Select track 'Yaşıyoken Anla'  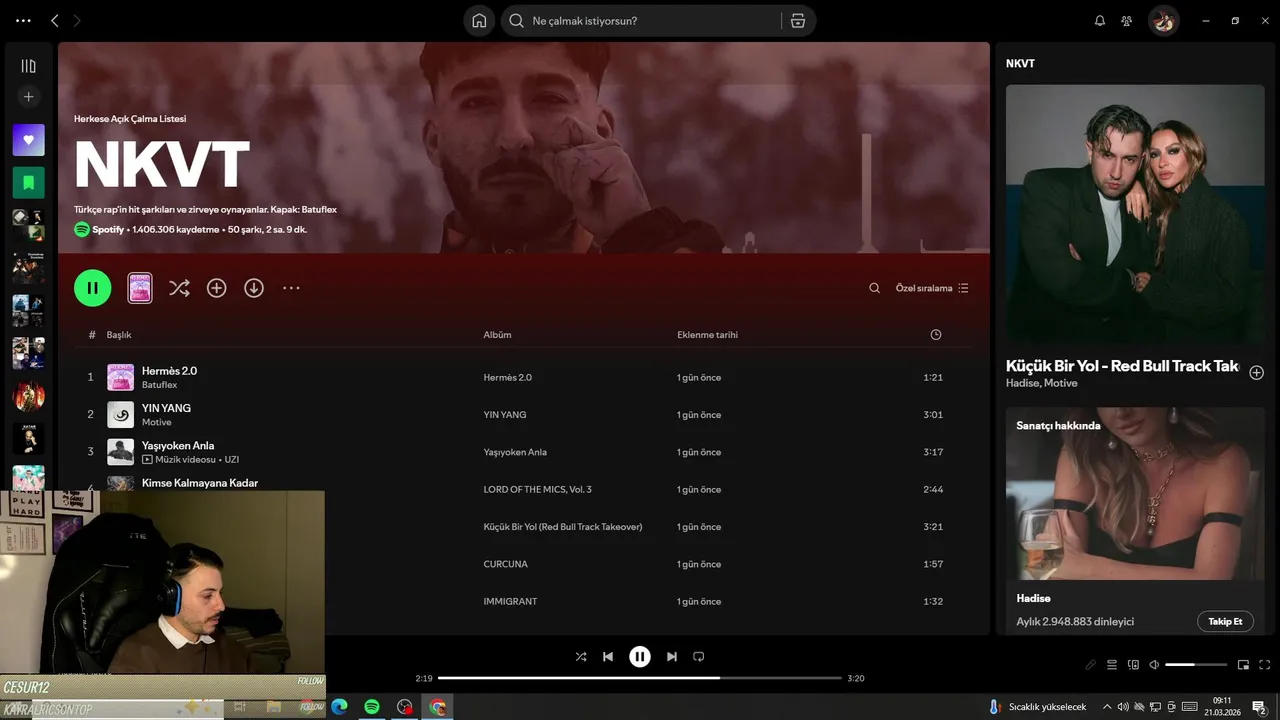[x=178, y=445]
